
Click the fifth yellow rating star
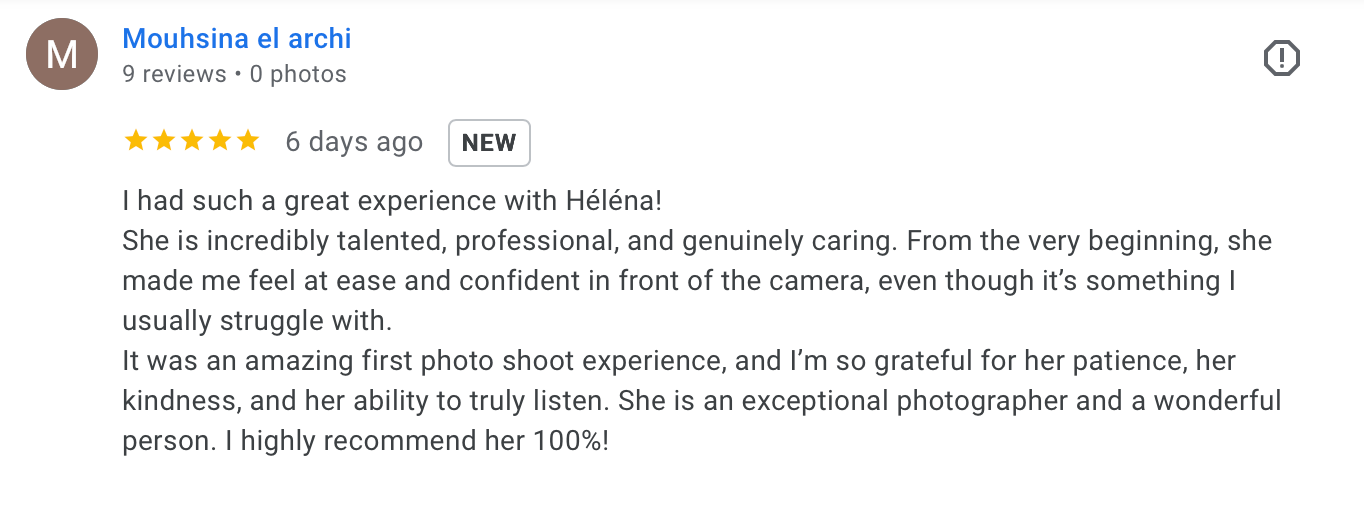coord(247,141)
